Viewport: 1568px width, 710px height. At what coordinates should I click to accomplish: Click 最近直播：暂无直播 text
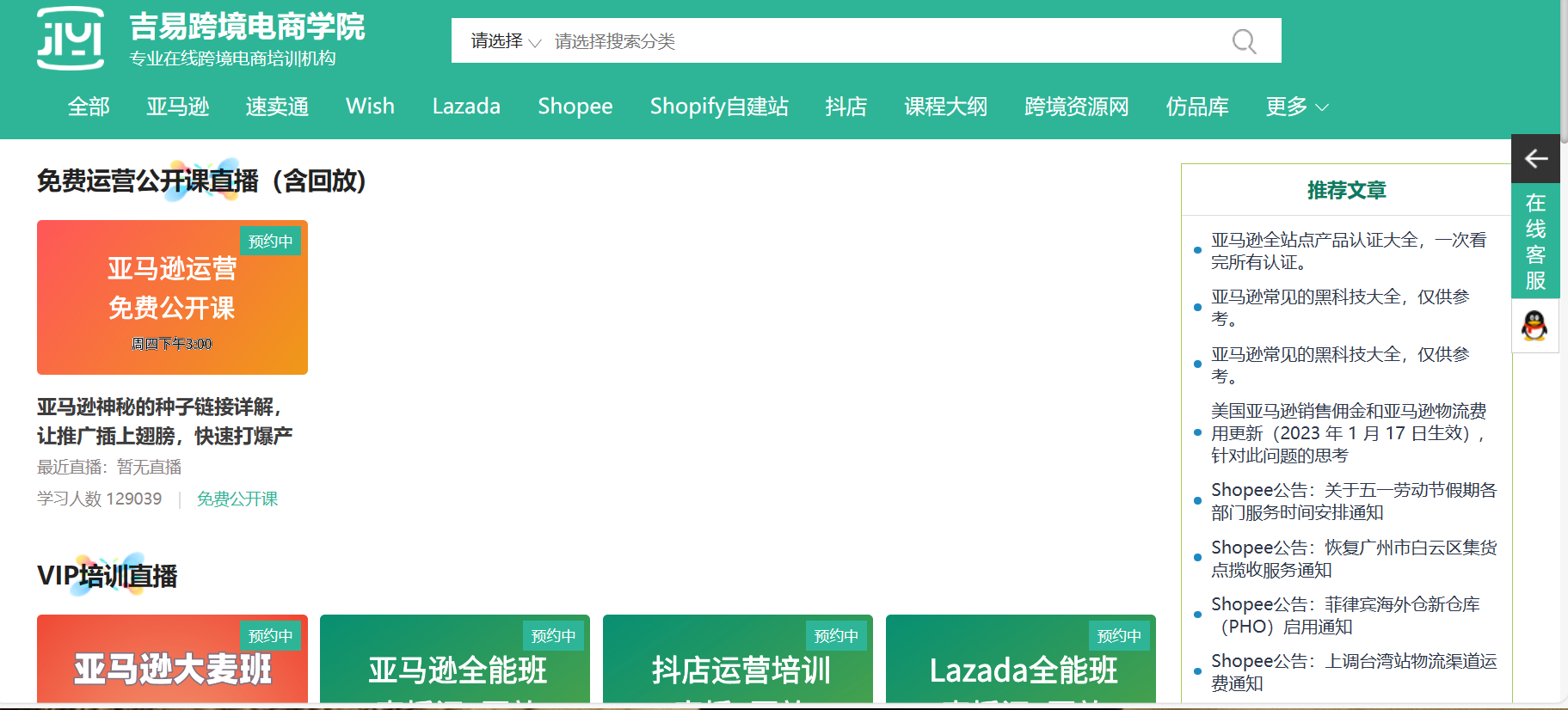[109, 467]
